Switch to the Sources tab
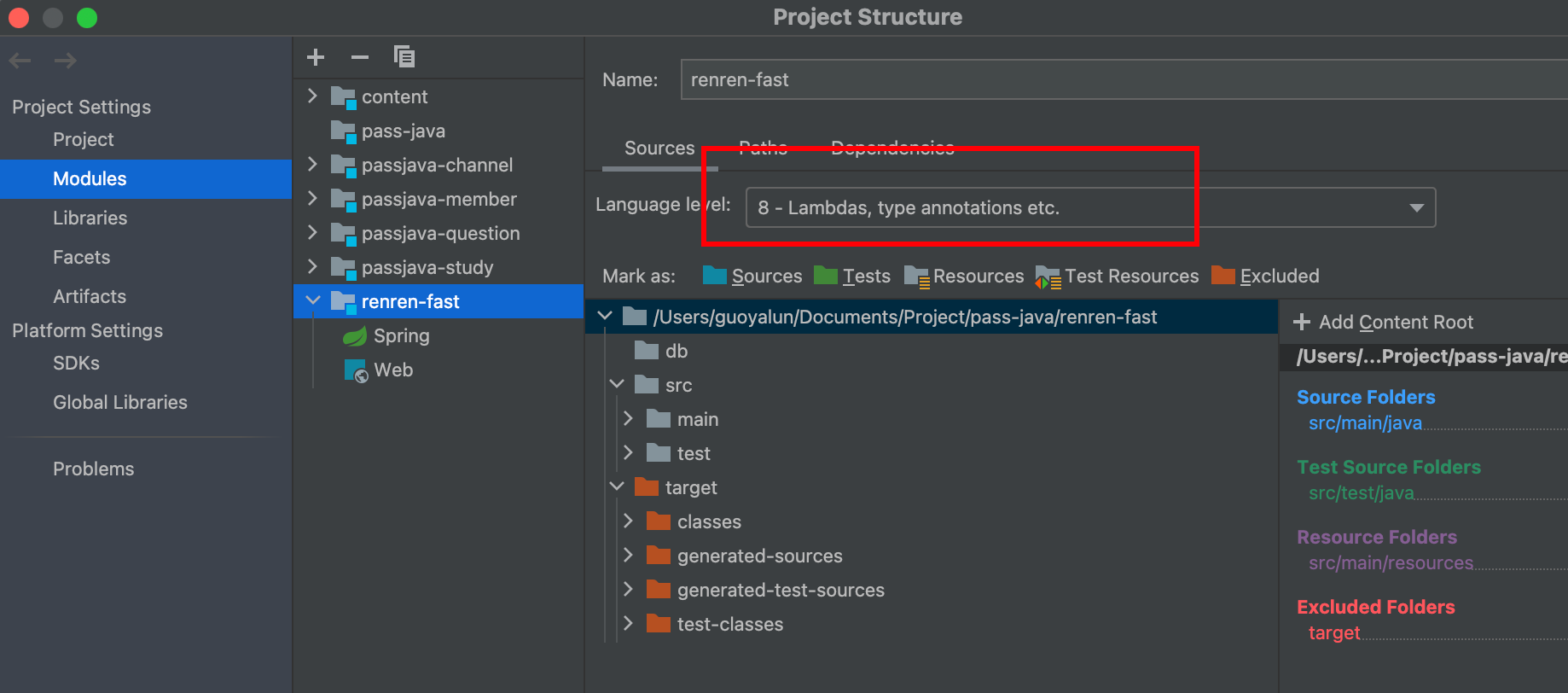The image size is (1568, 693). 659,148
